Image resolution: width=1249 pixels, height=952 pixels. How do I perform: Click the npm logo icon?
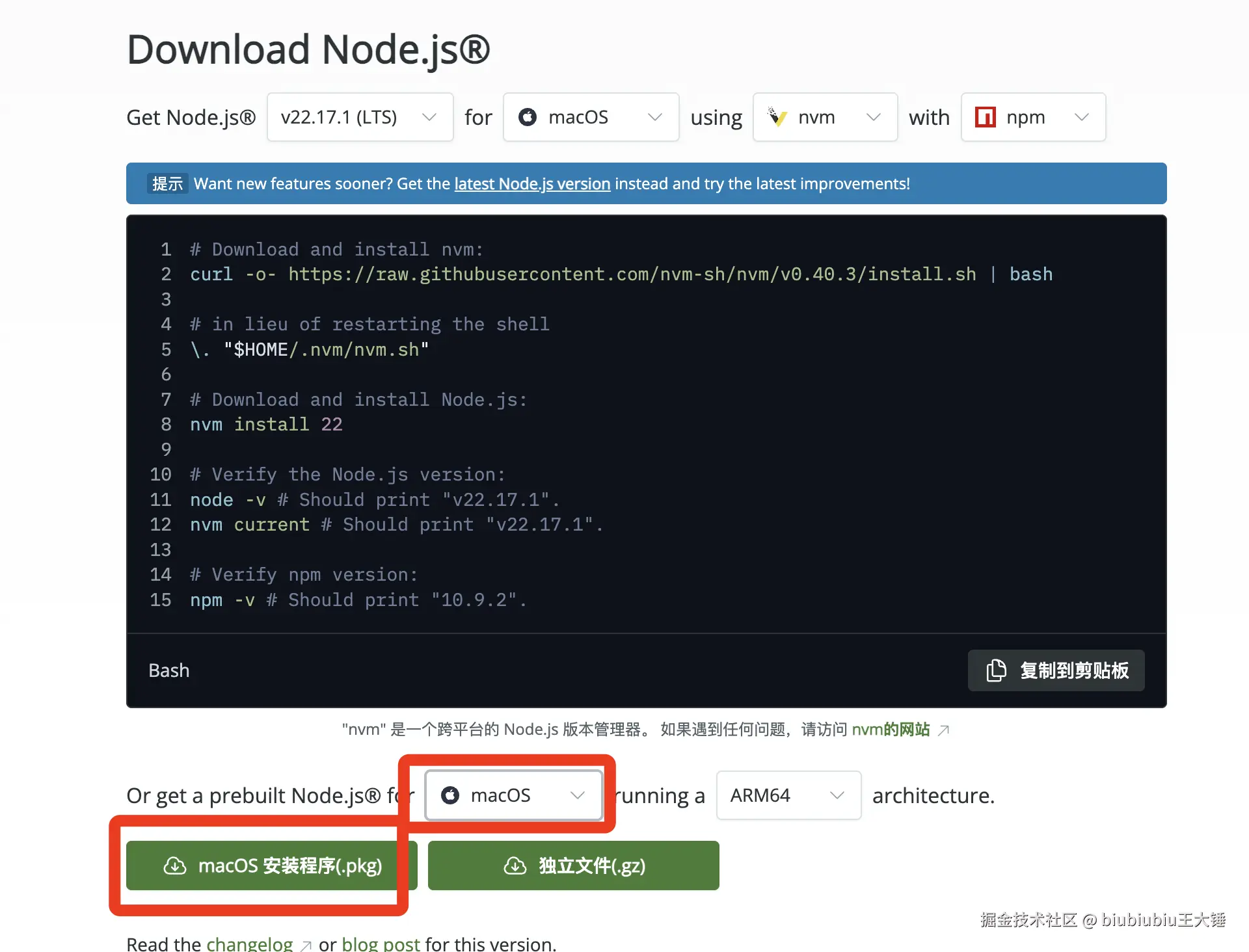985,117
